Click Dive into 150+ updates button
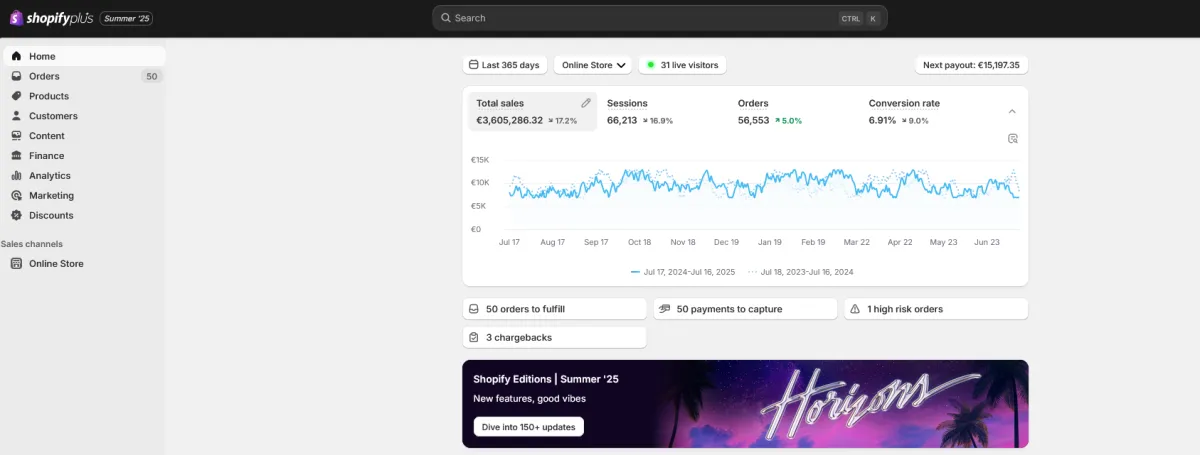 point(528,427)
